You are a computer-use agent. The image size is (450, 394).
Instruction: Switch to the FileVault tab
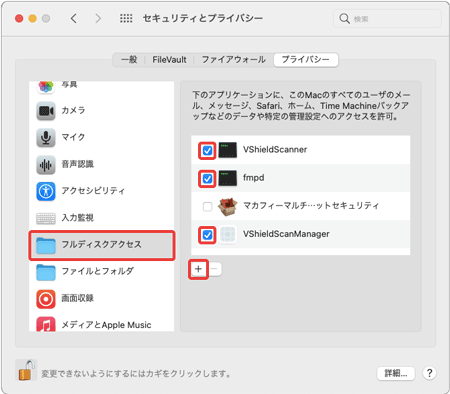(169, 60)
